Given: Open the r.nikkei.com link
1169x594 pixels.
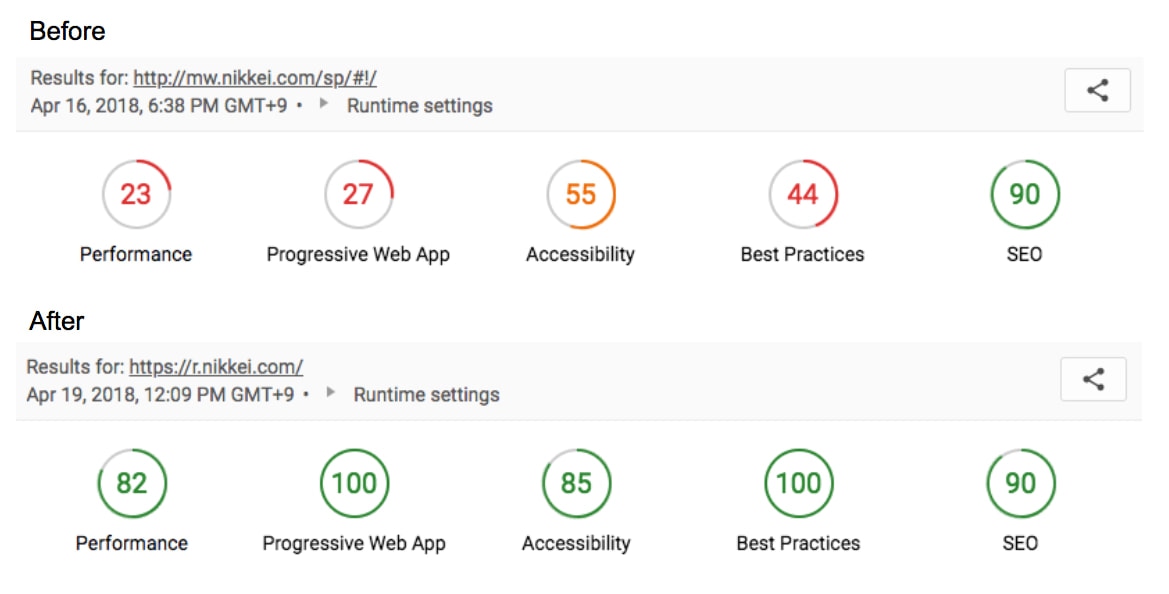Looking at the screenshot, I should tap(216, 366).
